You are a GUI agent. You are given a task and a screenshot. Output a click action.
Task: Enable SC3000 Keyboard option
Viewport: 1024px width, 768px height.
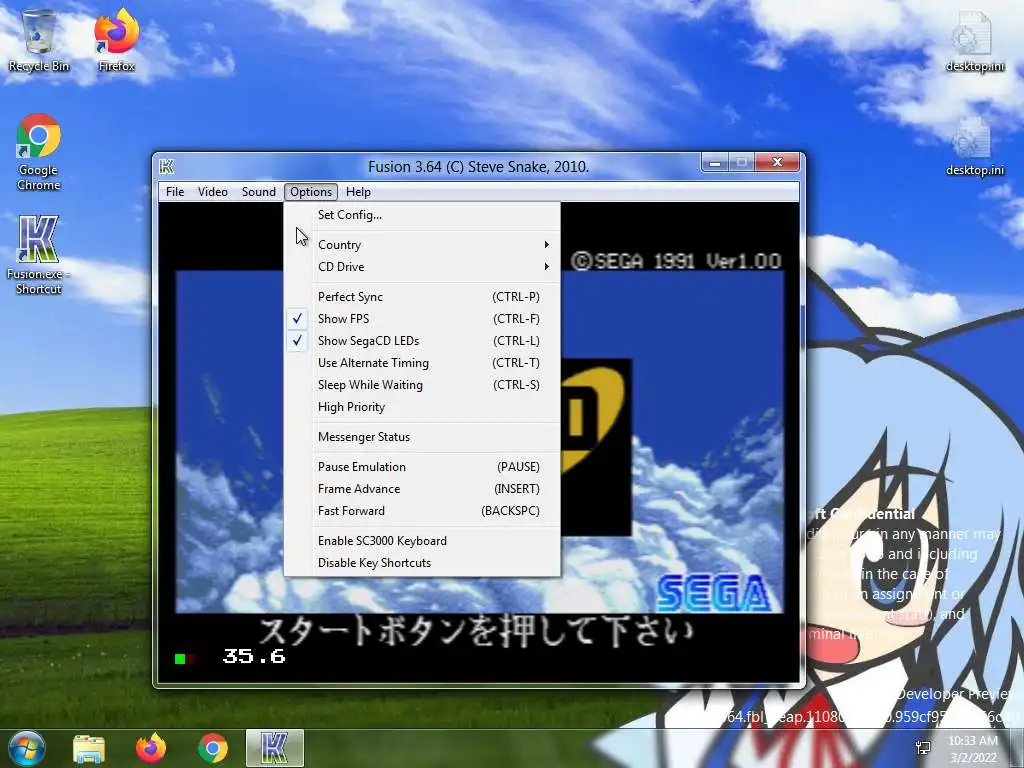pos(422,541)
